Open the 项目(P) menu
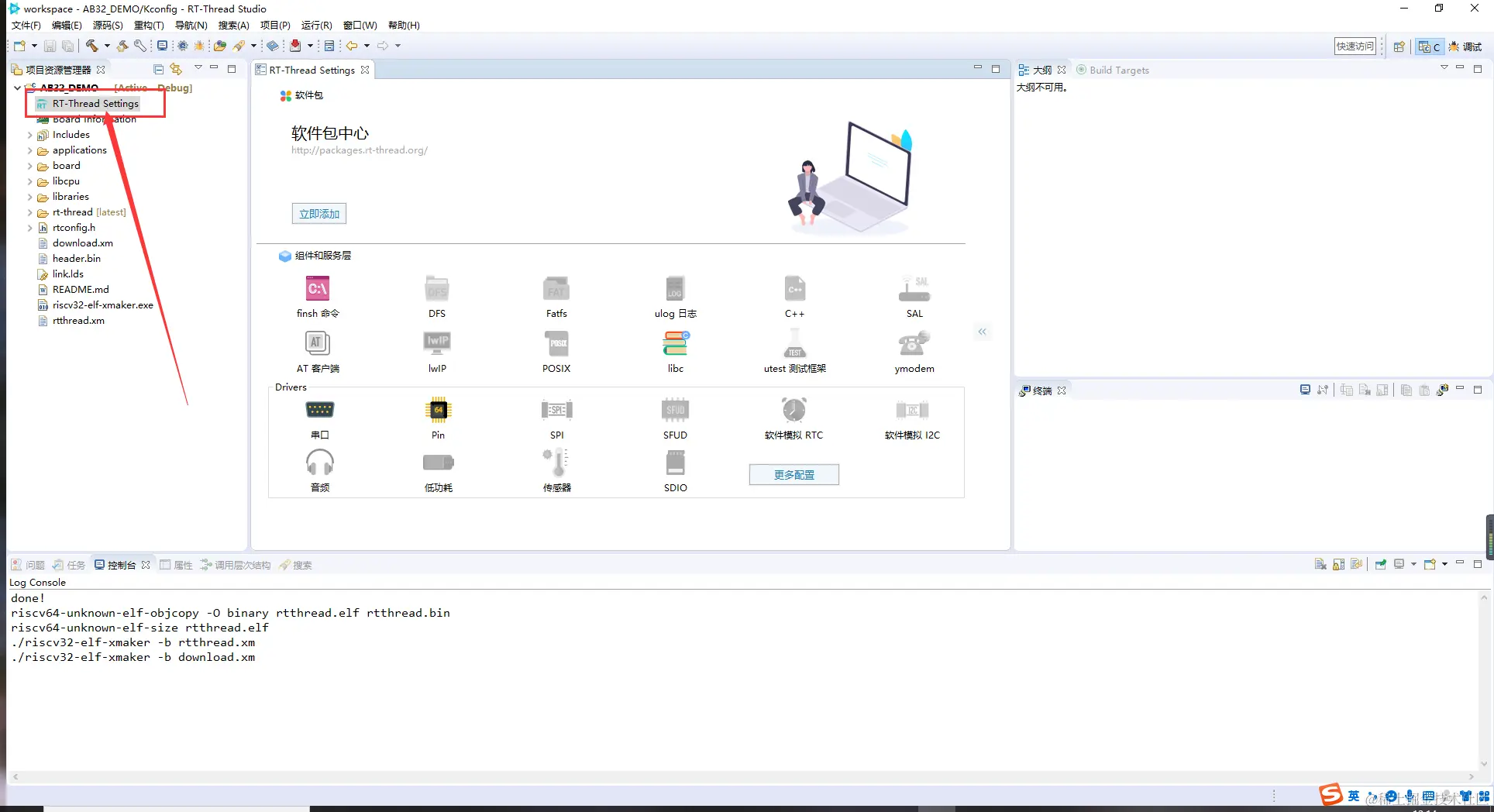This screenshot has width=1494, height=812. 275,25
